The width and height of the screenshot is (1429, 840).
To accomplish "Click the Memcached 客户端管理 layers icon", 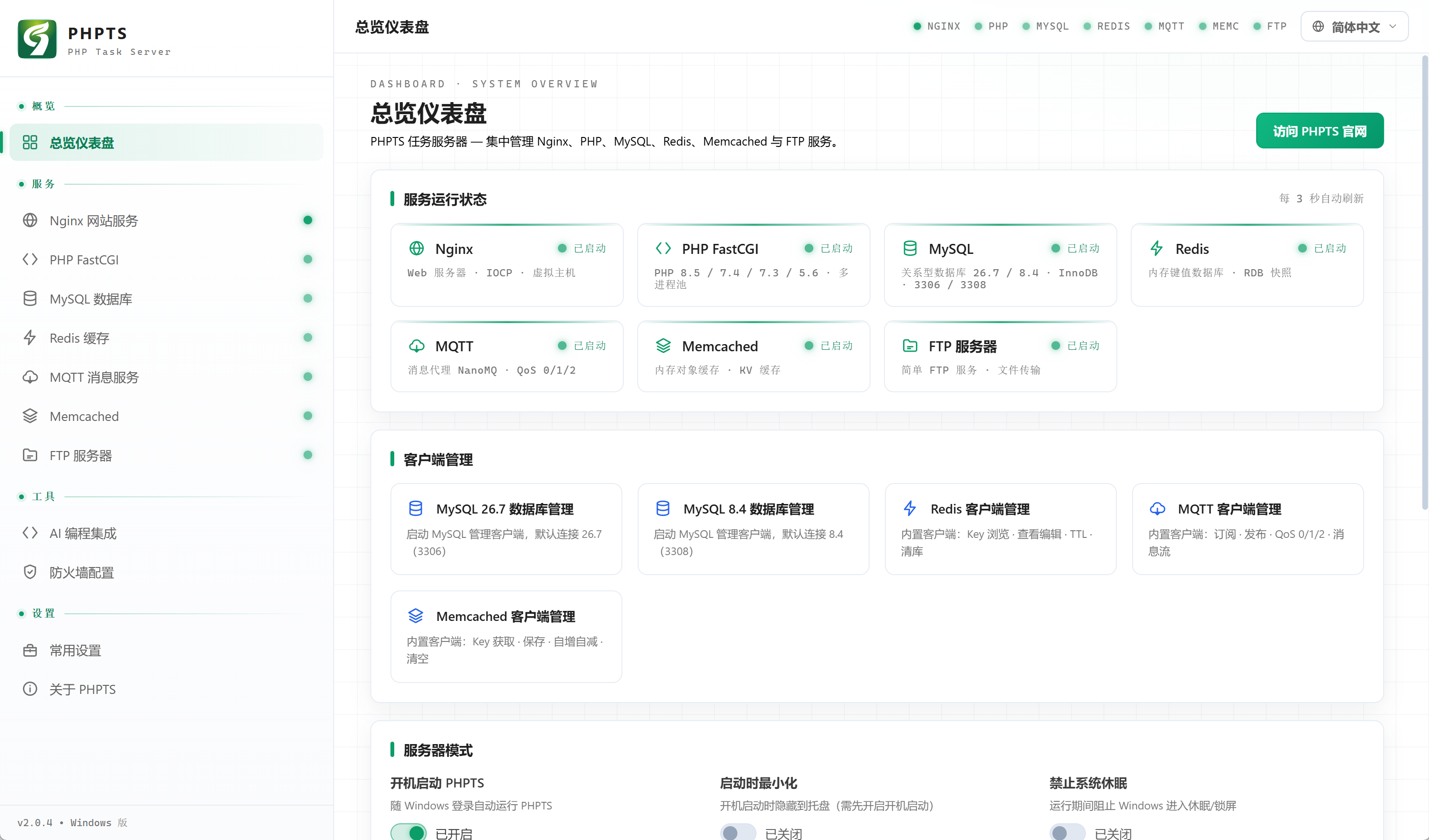I will tap(416, 615).
